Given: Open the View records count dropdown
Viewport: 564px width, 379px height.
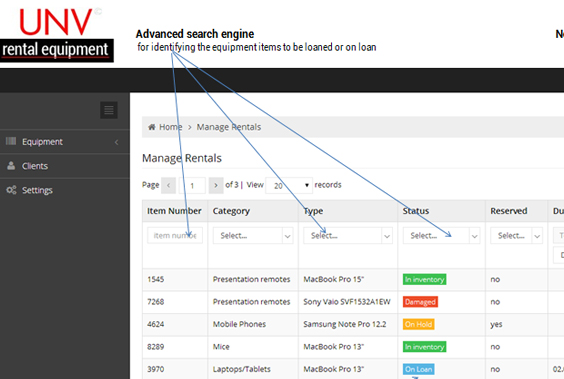Looking at the screenshot, I should pos(289,186).
